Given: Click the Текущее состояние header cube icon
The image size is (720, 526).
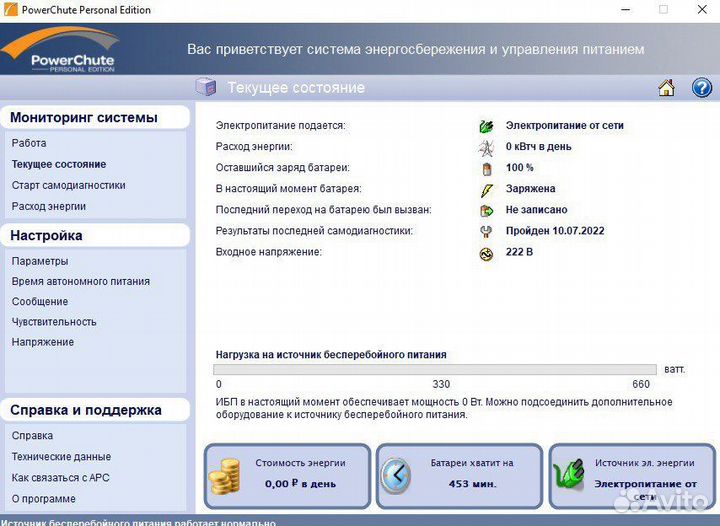Looking at the screenshot, I should [206, 87].
